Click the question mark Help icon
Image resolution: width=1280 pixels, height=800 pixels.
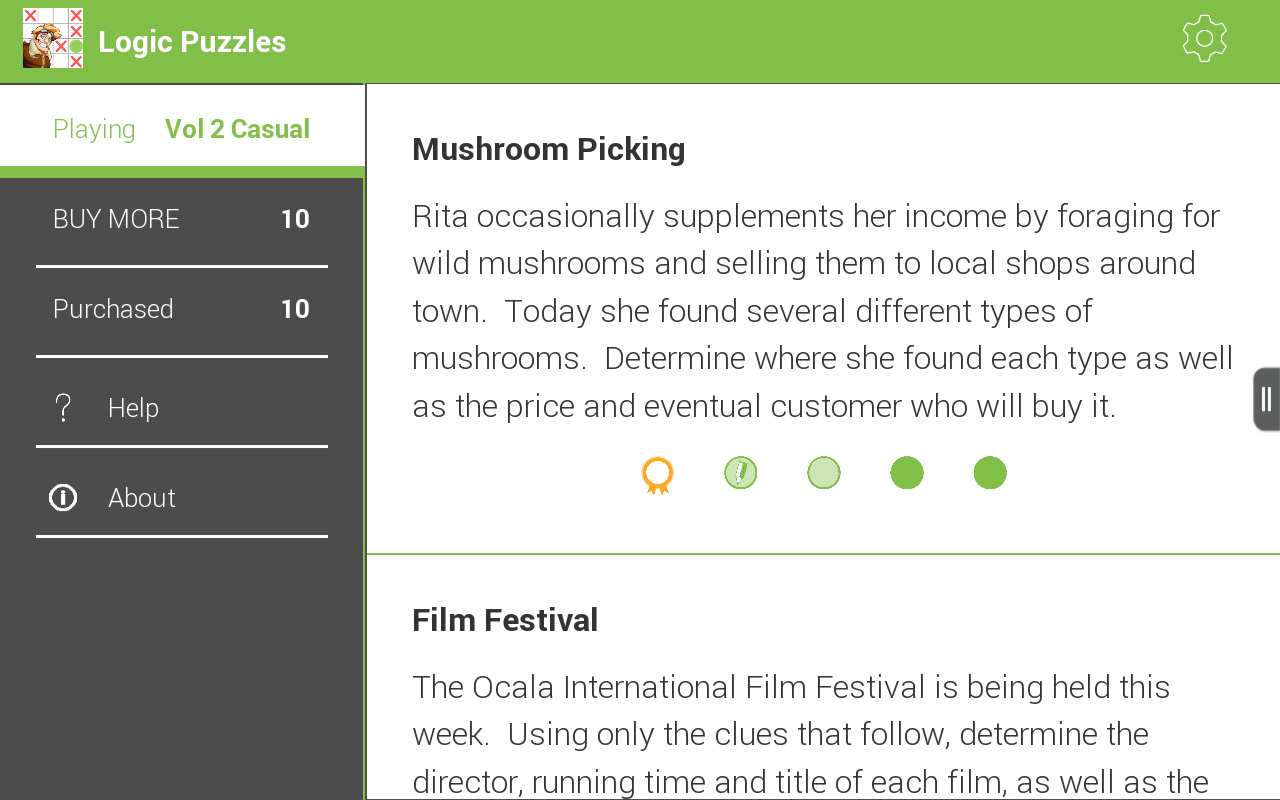(x=63, y=408)
